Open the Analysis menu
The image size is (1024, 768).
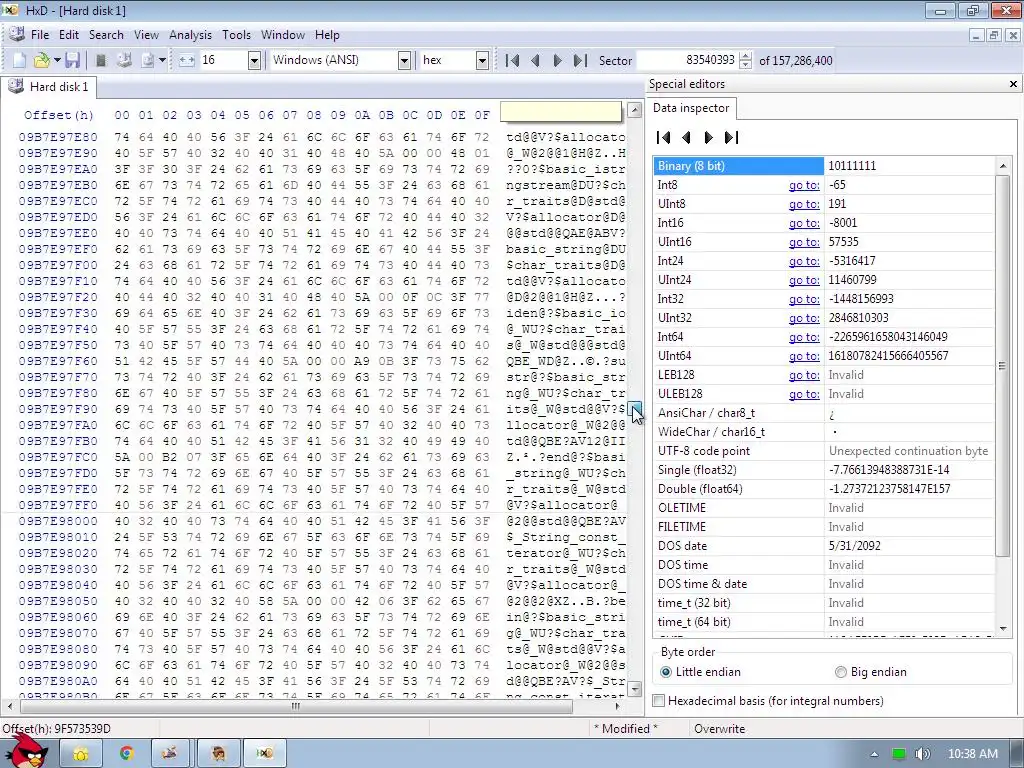coord(190,35)
